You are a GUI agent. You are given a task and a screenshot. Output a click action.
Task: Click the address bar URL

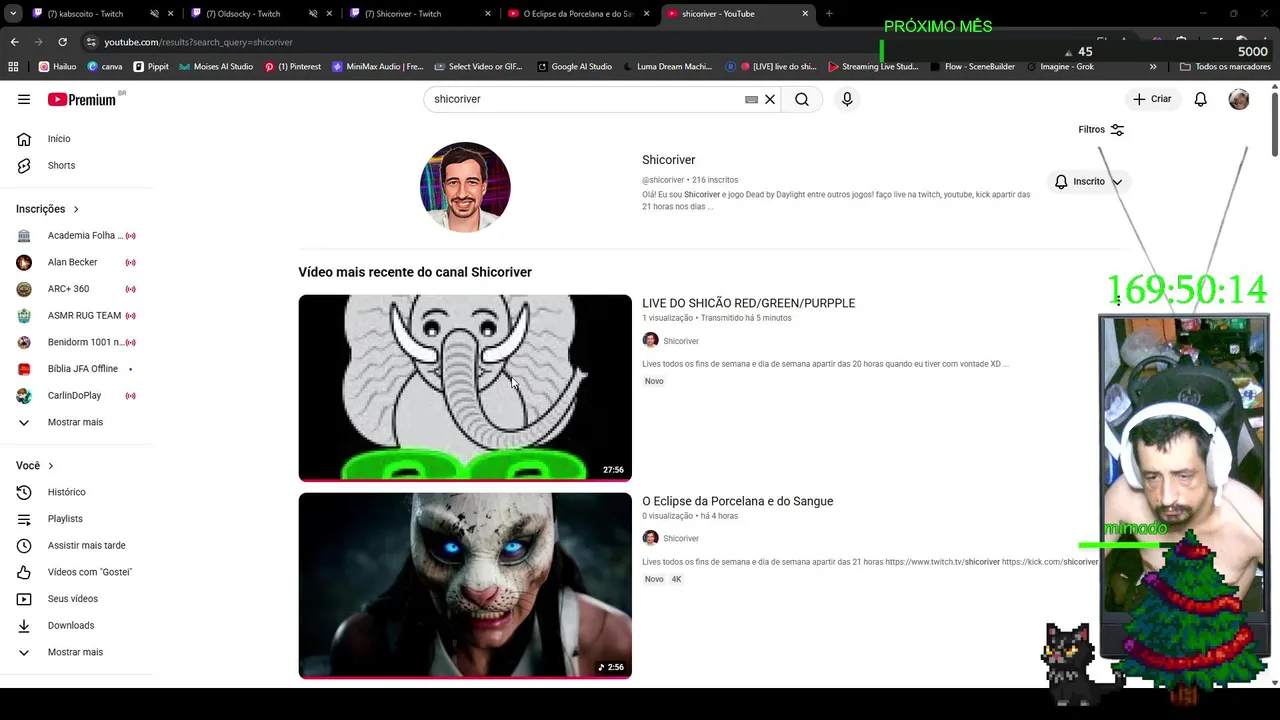pos(198,42)
